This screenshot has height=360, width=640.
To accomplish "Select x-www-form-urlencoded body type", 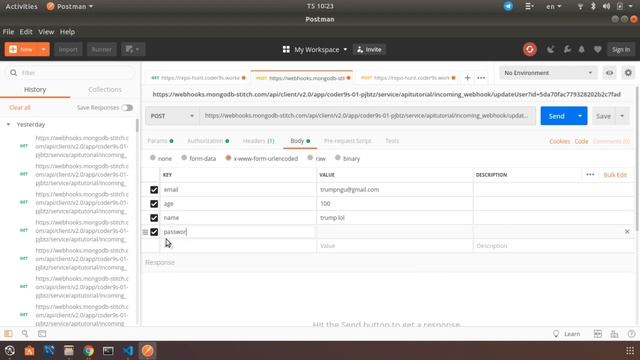I will tap(228, 158).
